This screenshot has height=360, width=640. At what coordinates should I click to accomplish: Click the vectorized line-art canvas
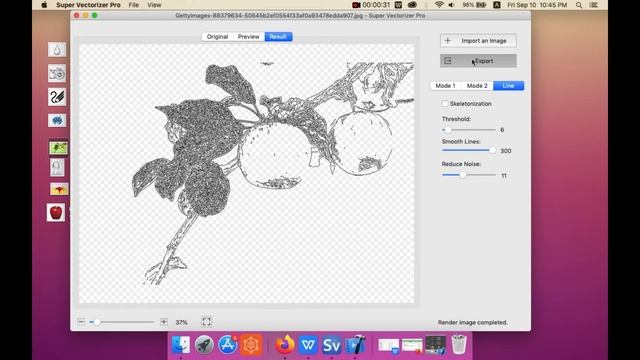[247, 173]
